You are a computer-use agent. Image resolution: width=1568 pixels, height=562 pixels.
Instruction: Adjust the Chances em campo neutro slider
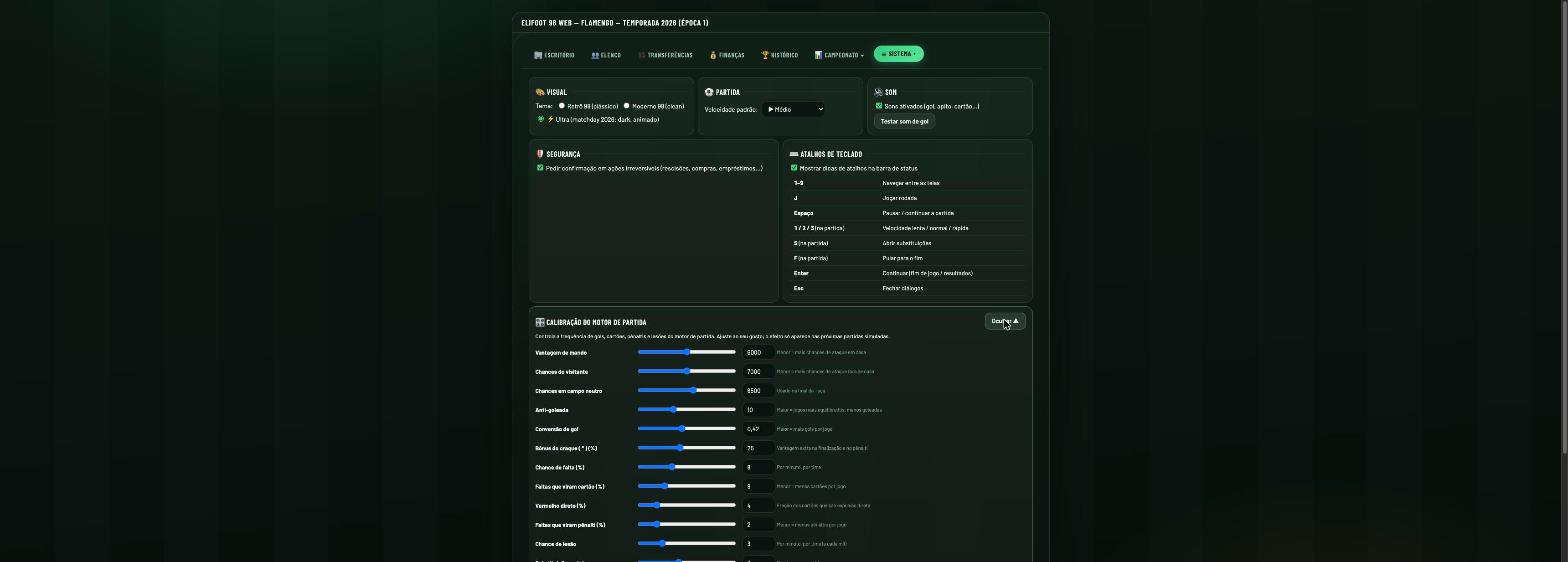[687, 390]
